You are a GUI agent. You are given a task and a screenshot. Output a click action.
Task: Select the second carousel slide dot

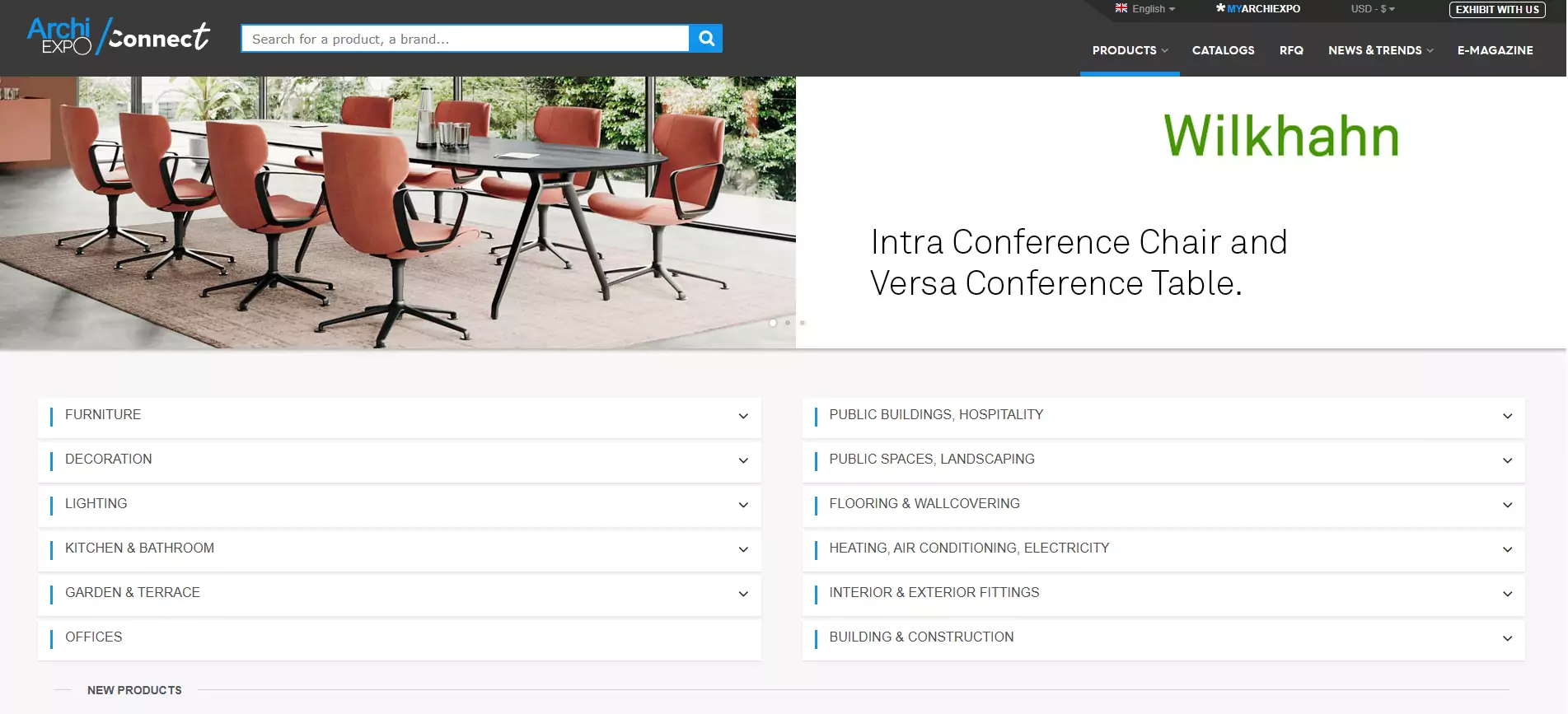point(788,323)
